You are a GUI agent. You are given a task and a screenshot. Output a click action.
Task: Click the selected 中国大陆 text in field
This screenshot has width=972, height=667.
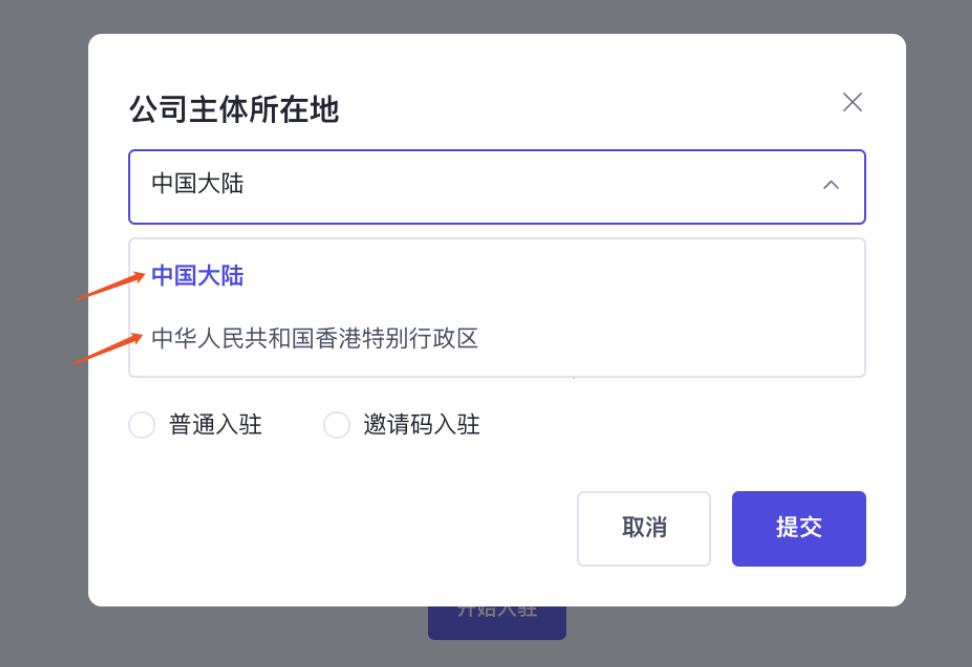(x=198, y=184)
